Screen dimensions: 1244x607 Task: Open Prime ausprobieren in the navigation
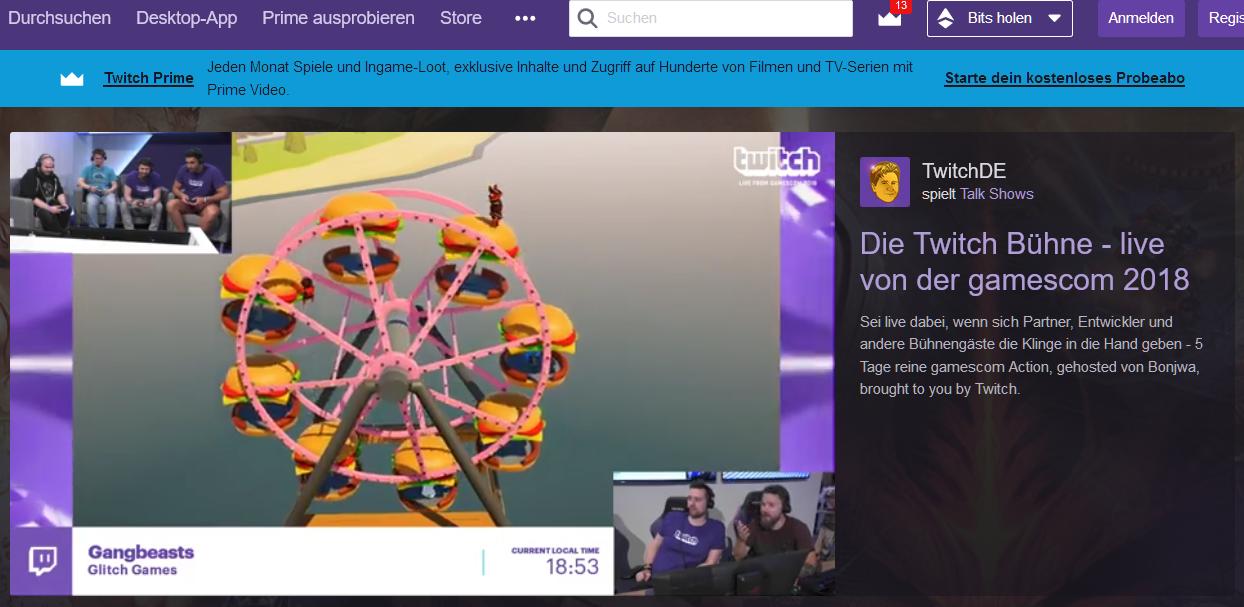click(x=338, y=18)
